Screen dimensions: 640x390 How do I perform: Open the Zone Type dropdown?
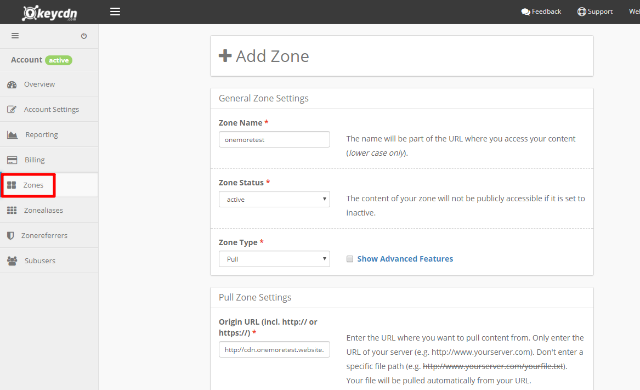click(274, 259)
